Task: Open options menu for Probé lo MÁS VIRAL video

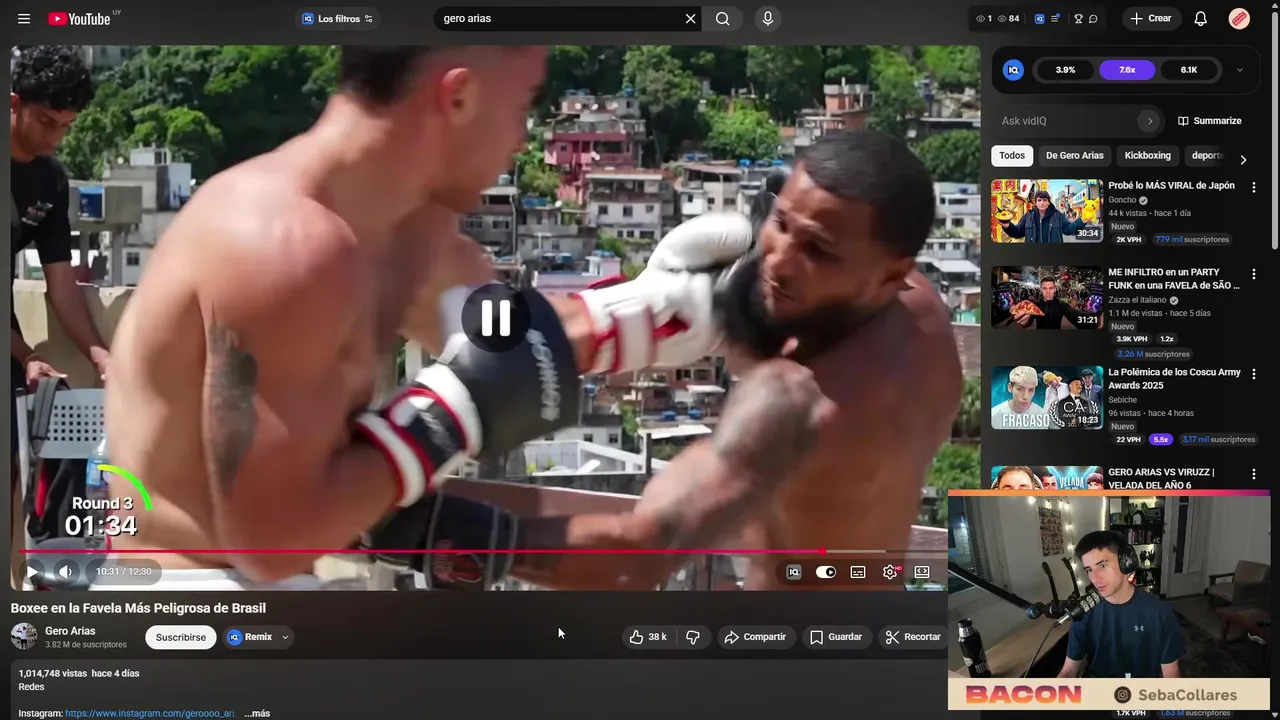Action: [x=1254, y=187]
